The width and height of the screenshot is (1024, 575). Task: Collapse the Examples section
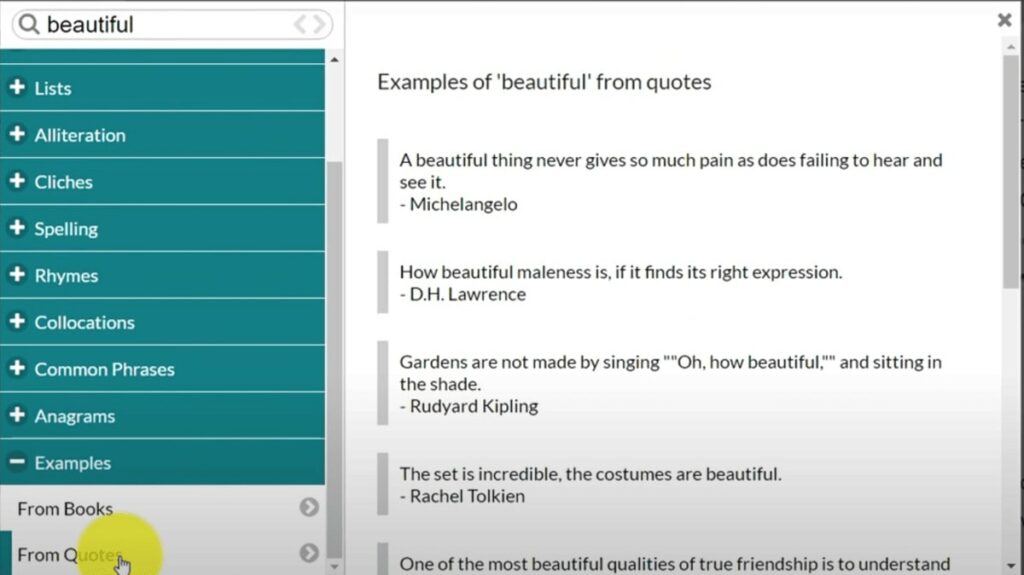click(162, 463)
